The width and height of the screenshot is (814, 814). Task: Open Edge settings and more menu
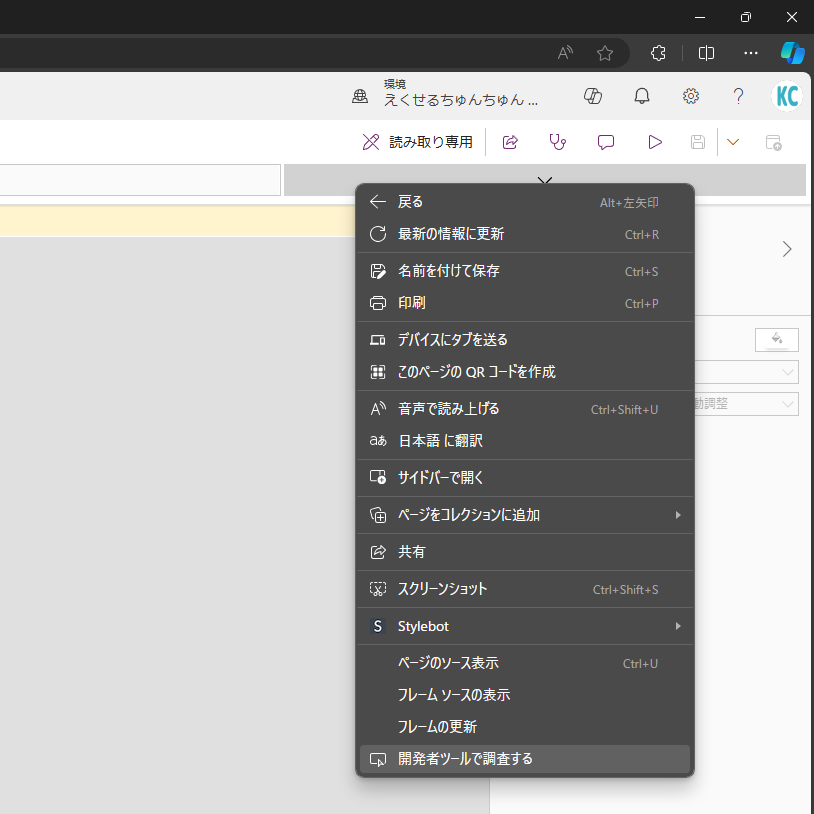click(751, 53)
